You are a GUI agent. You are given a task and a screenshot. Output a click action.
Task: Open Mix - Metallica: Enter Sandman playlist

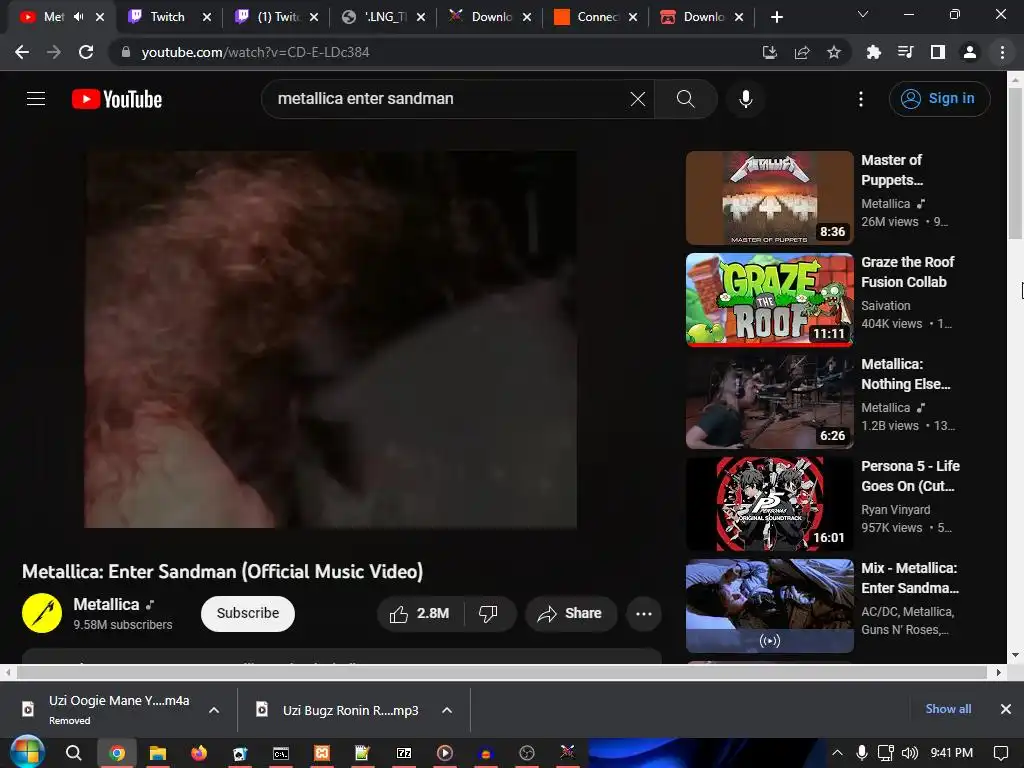(769, 605)
